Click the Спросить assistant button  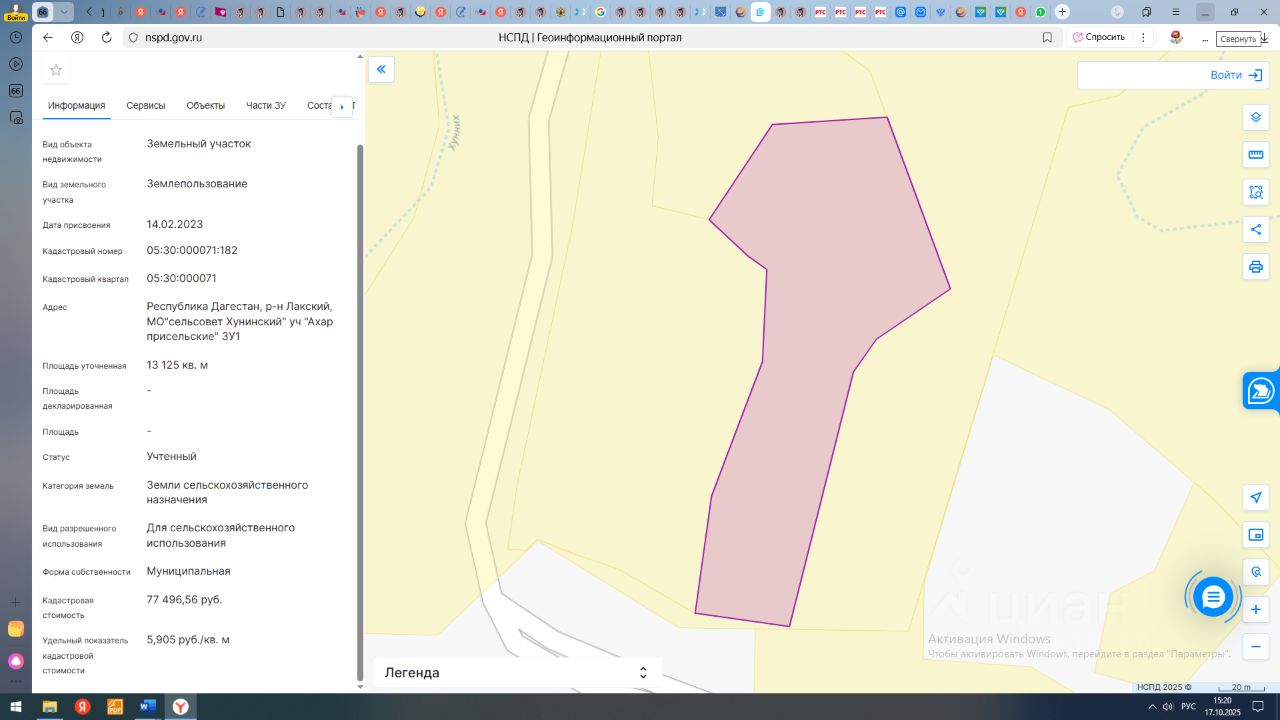[x=1098, y=37]
